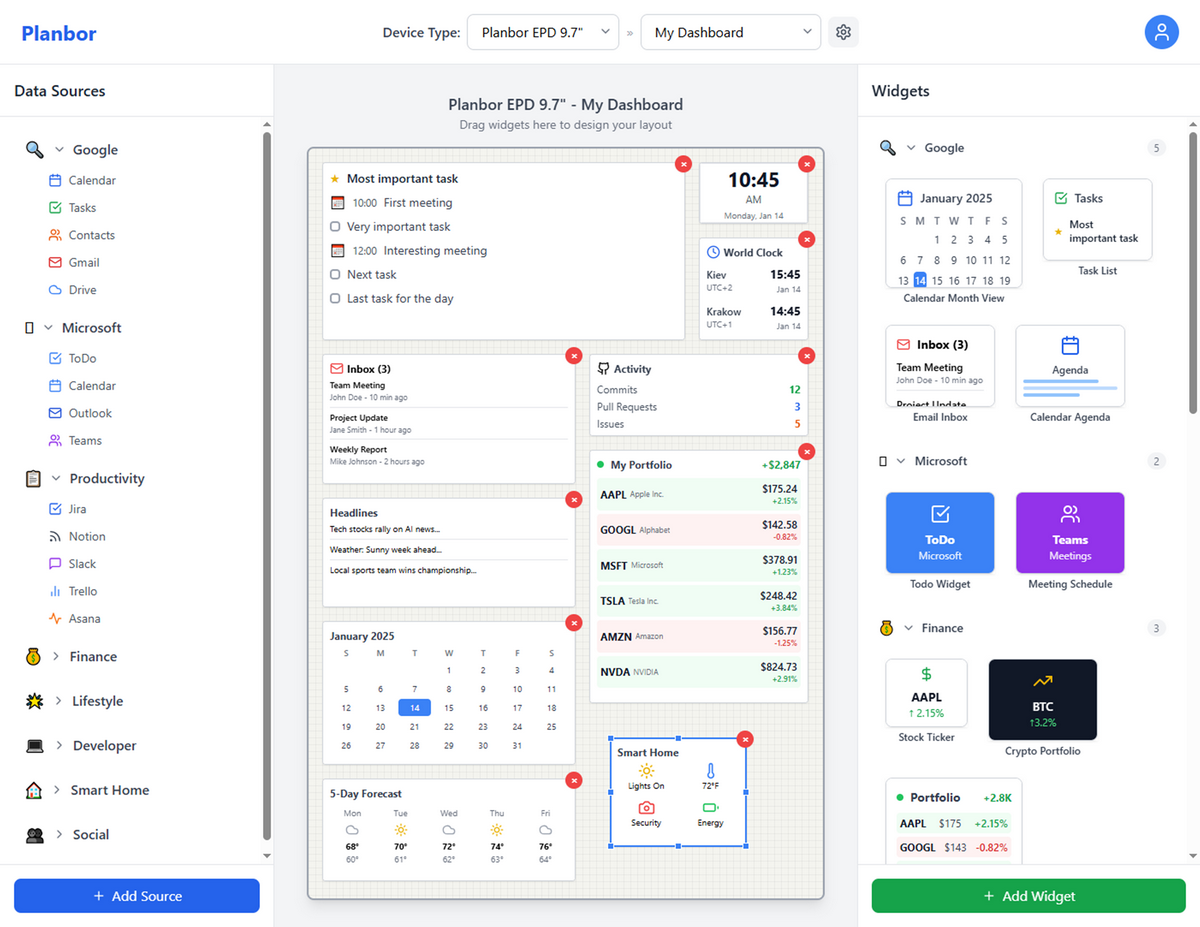Open the user profile avatar
Image resolution: width=1200 pixels, height=927 pixels.
tap(1161, 32)
